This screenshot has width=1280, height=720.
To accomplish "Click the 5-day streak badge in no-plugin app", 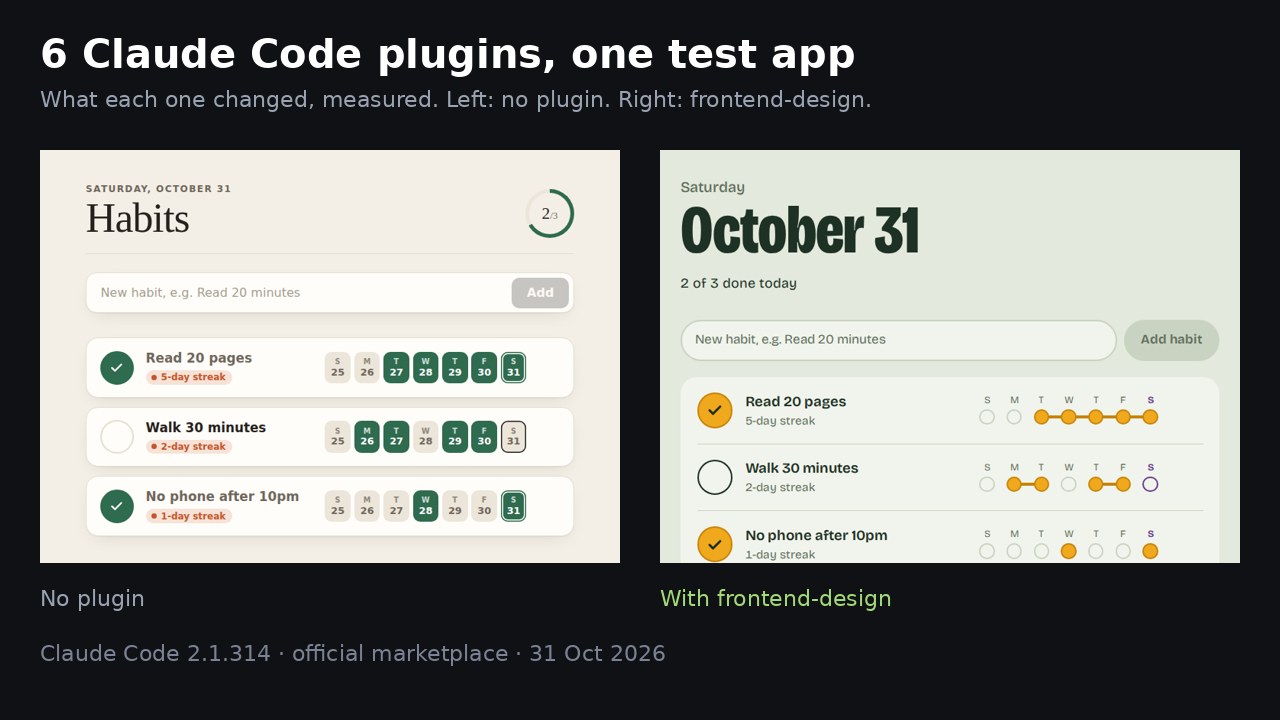I will coord(189,378).
